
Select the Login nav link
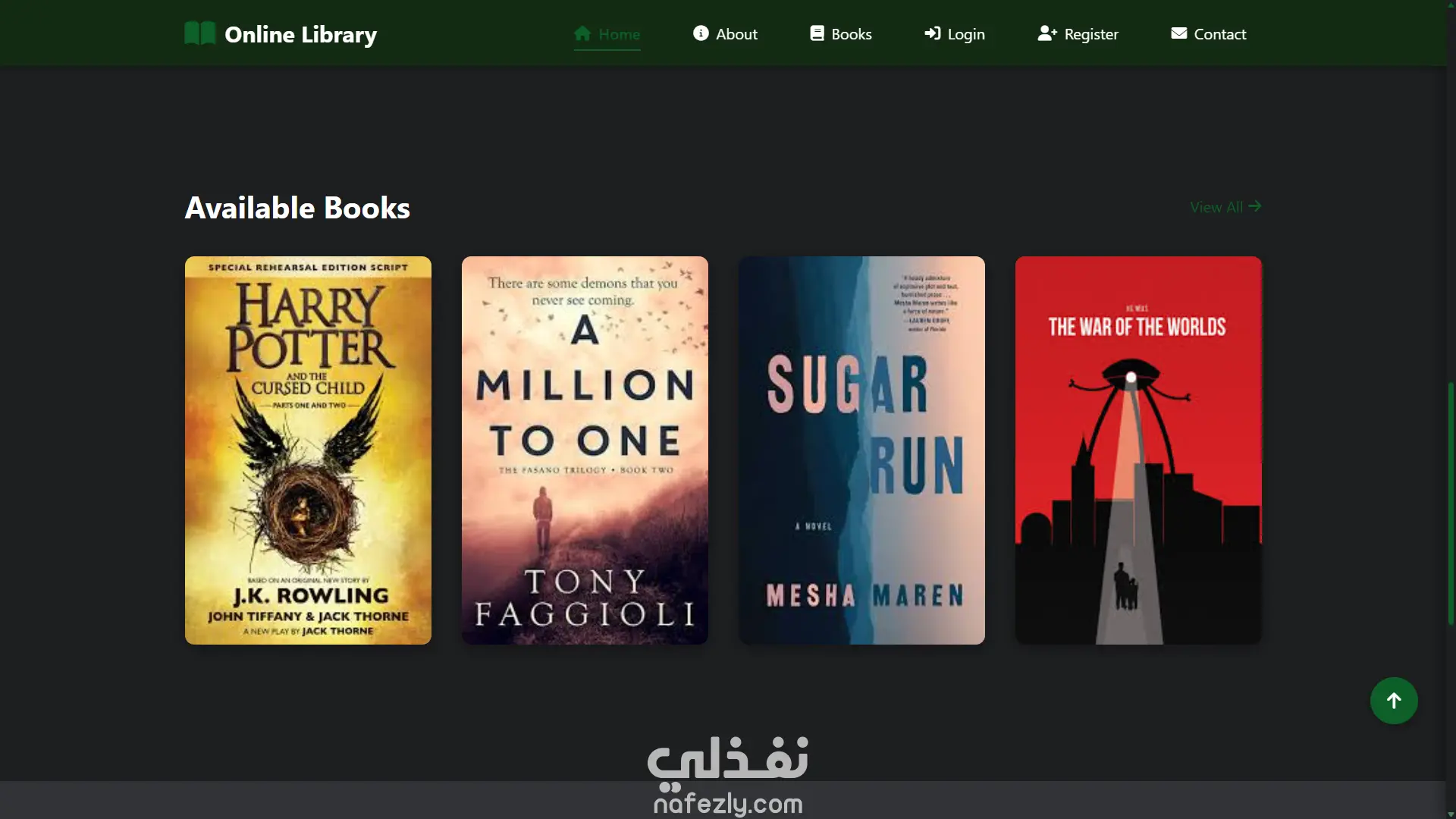click(x=954, y=34)
